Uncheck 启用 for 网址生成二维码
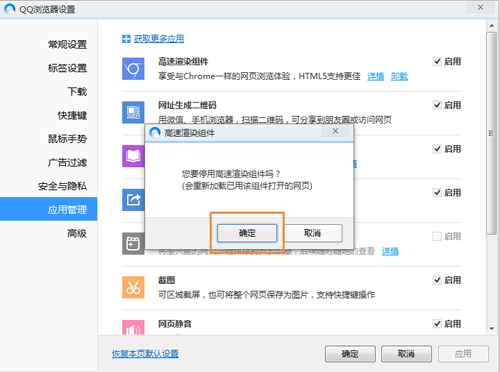Viewport: 500px width, 372px height. tap(437, 105)
